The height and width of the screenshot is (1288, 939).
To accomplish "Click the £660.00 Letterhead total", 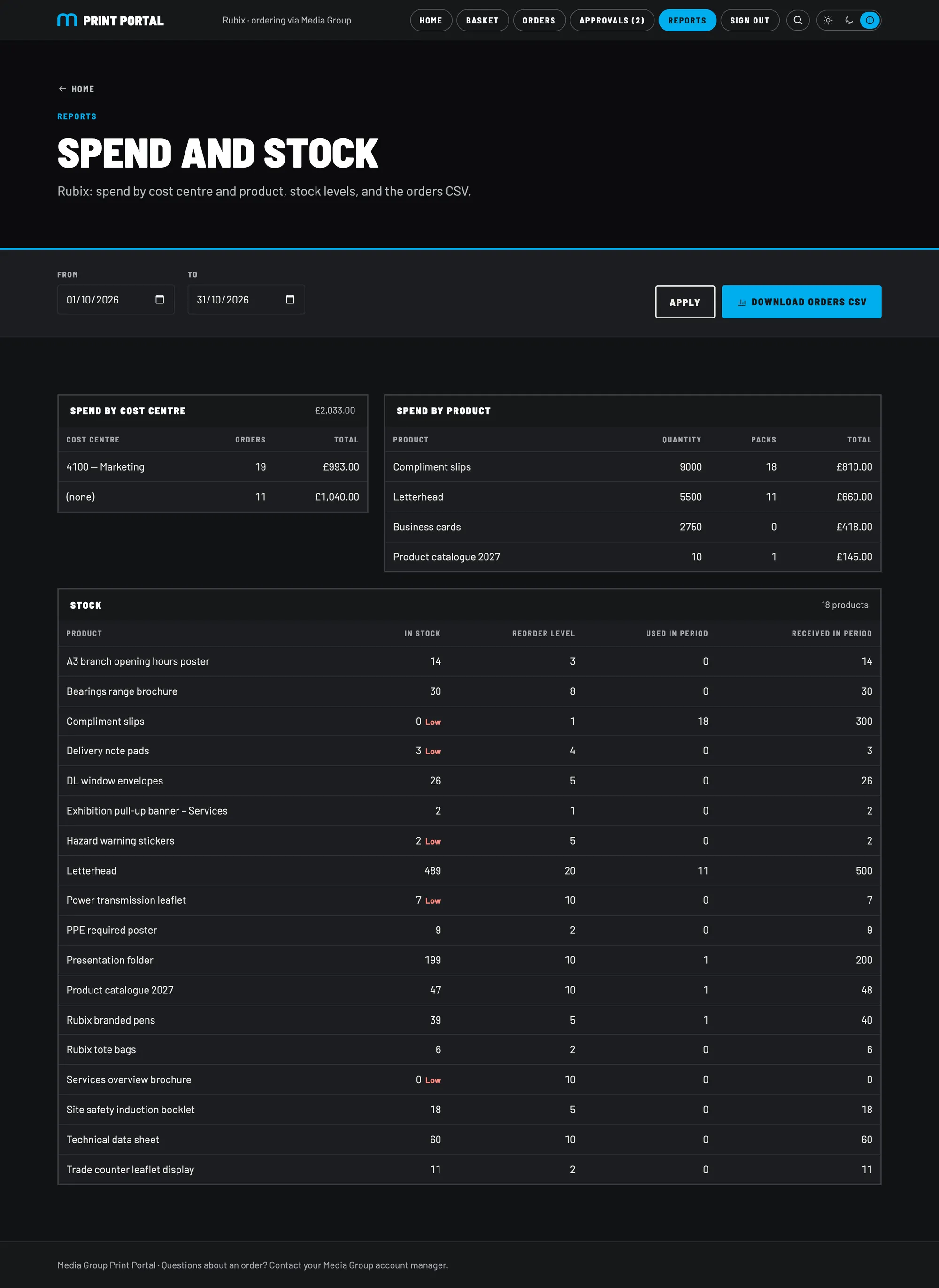I will click(x=854, y=497).
